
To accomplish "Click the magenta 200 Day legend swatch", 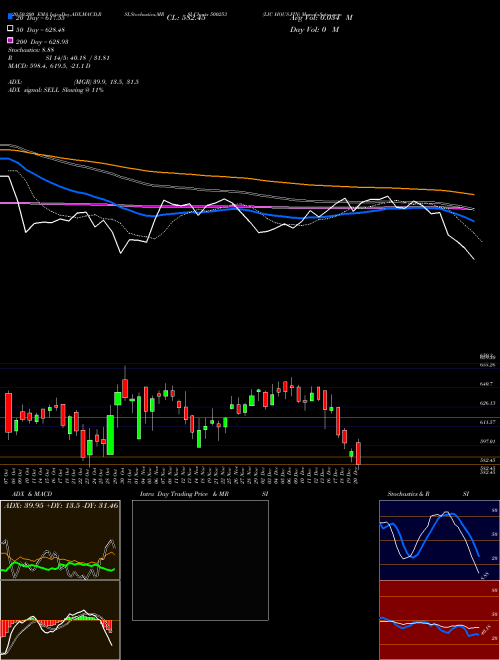I will (10, 41).
